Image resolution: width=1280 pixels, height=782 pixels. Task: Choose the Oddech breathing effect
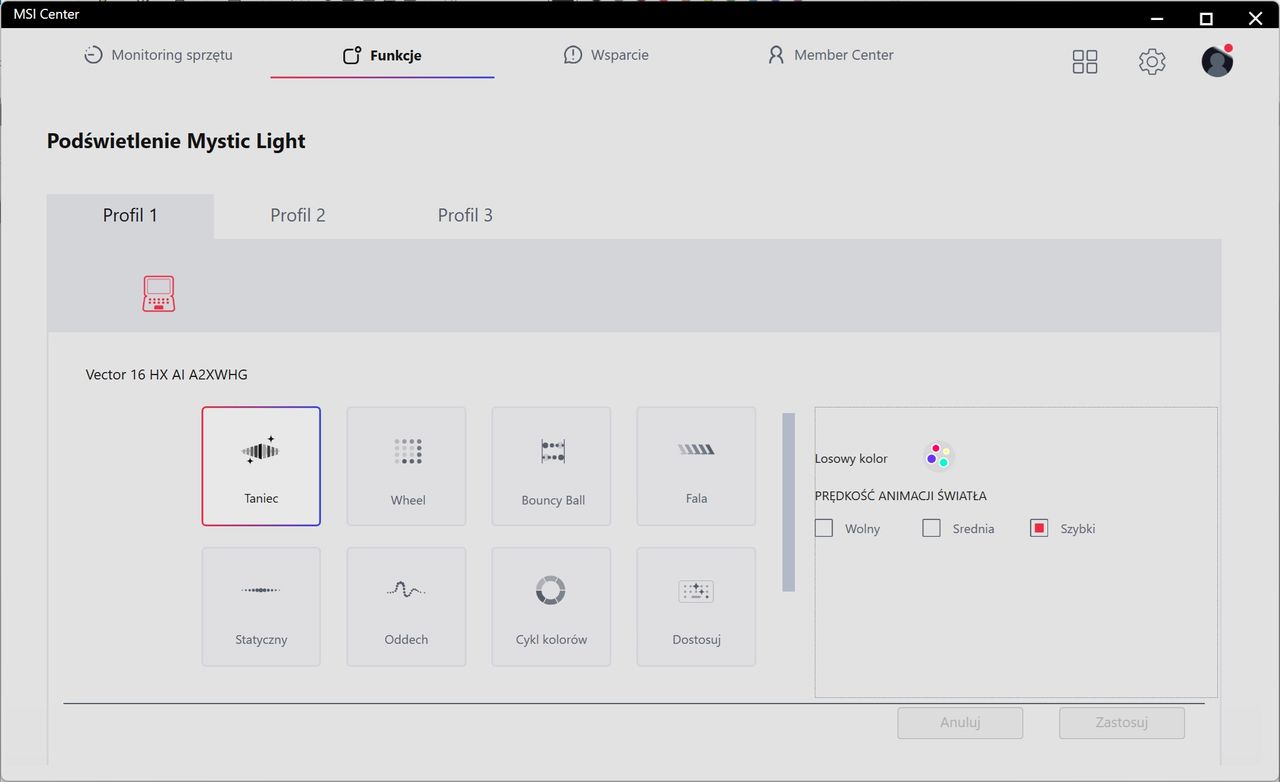point(406,606)
